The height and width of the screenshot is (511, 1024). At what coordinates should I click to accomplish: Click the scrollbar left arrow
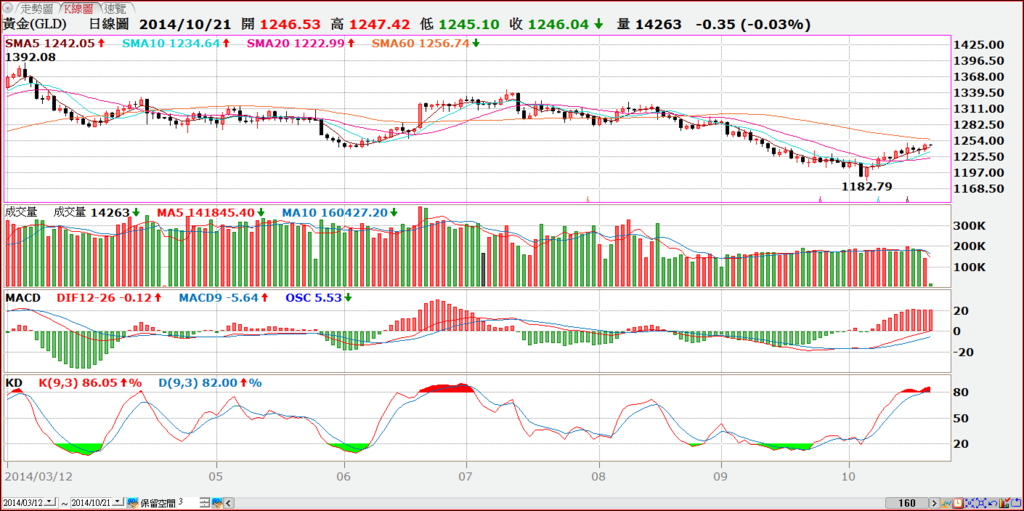pos(229,503)
